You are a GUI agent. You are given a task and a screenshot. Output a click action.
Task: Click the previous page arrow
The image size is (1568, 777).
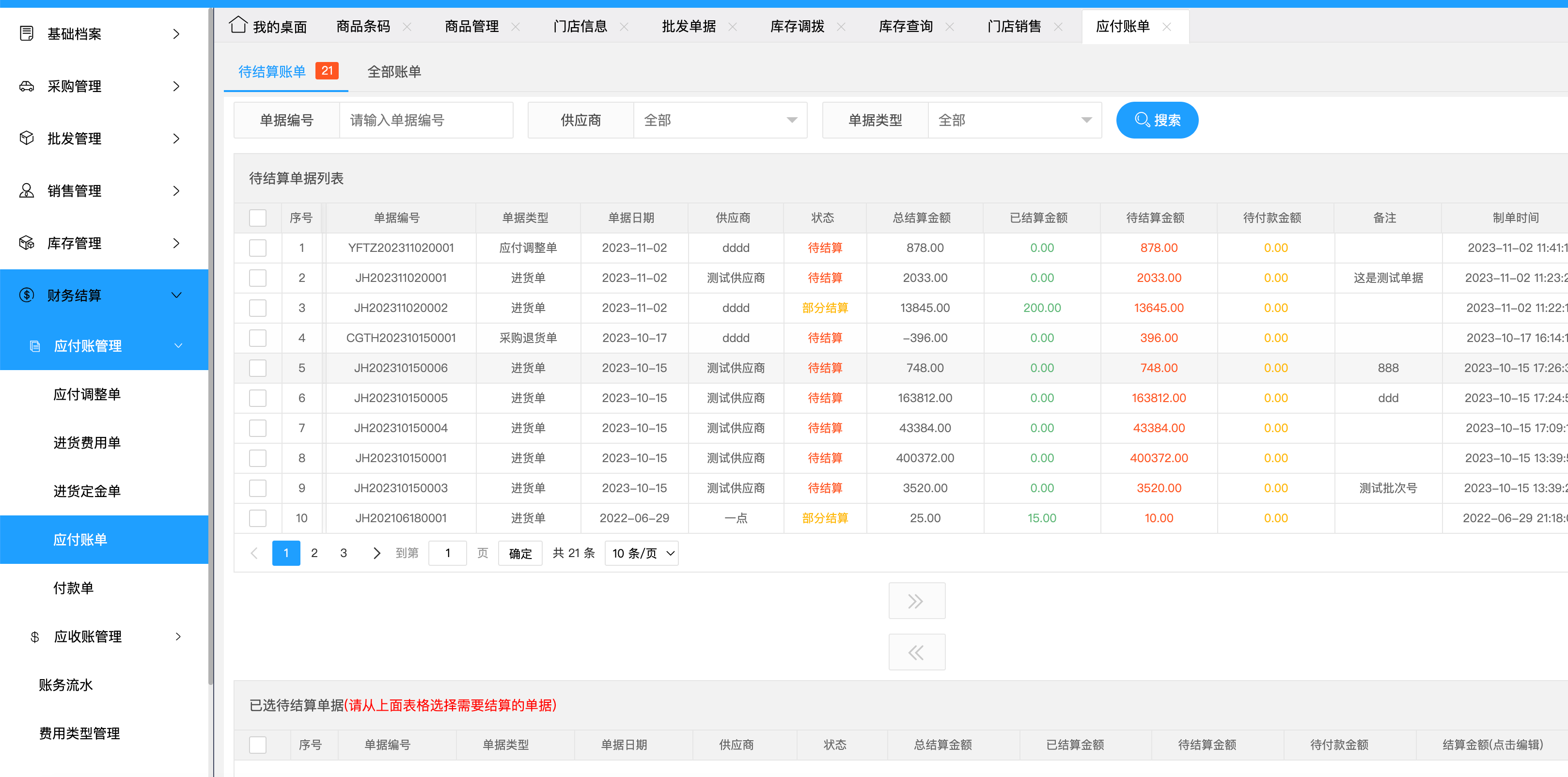pyautogui.click(x=254, y=553)
